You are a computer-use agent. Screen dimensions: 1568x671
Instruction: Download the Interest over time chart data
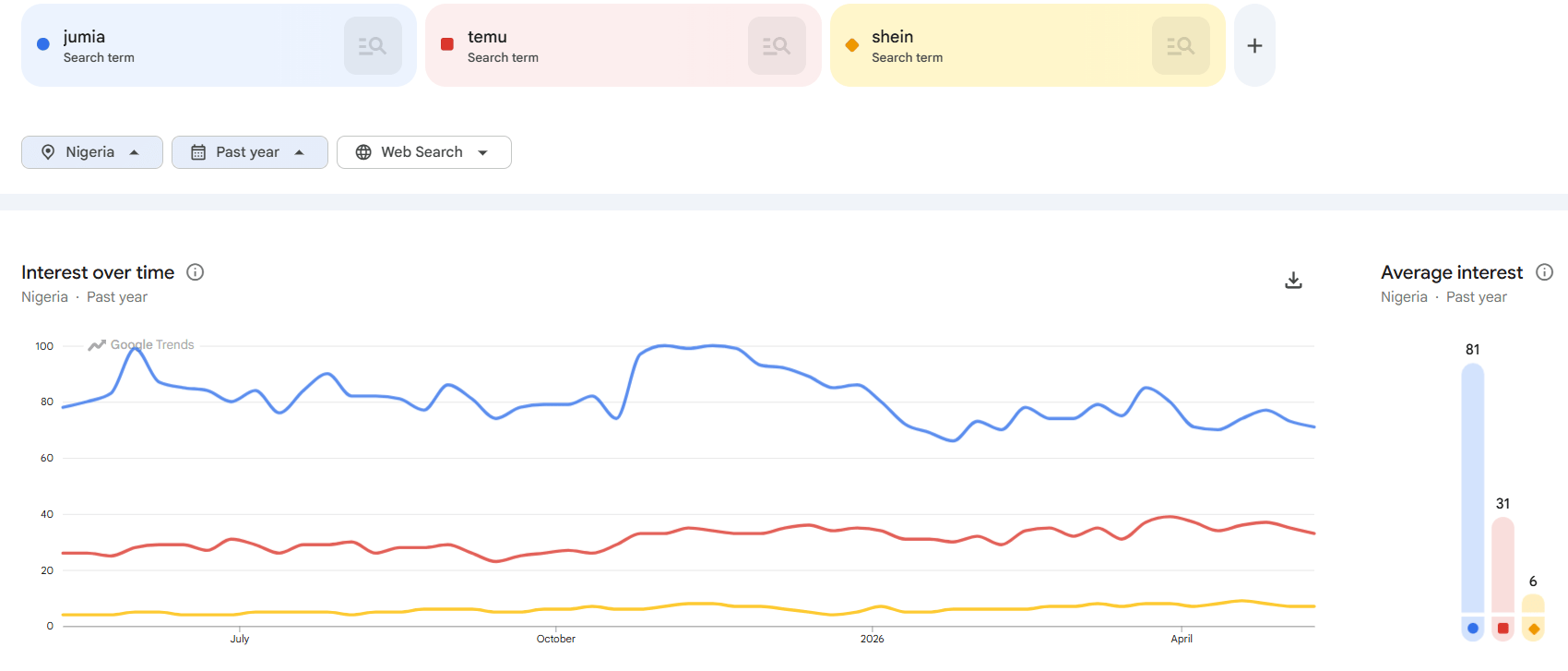(x=1293, y=280)
